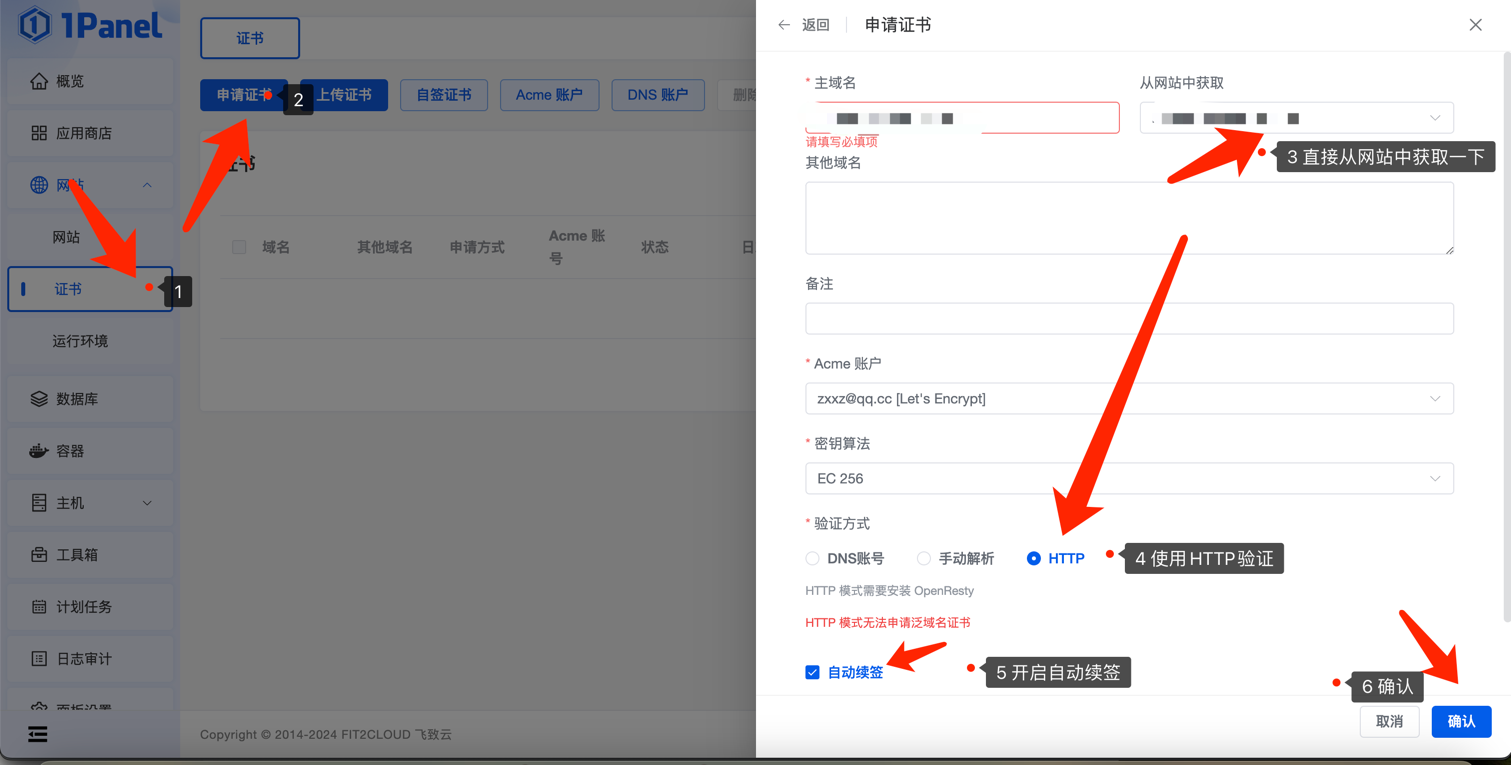Screen dimensions: 1511x765
Task: Click the overview home icon in sidebar
Action: (39, 81)
